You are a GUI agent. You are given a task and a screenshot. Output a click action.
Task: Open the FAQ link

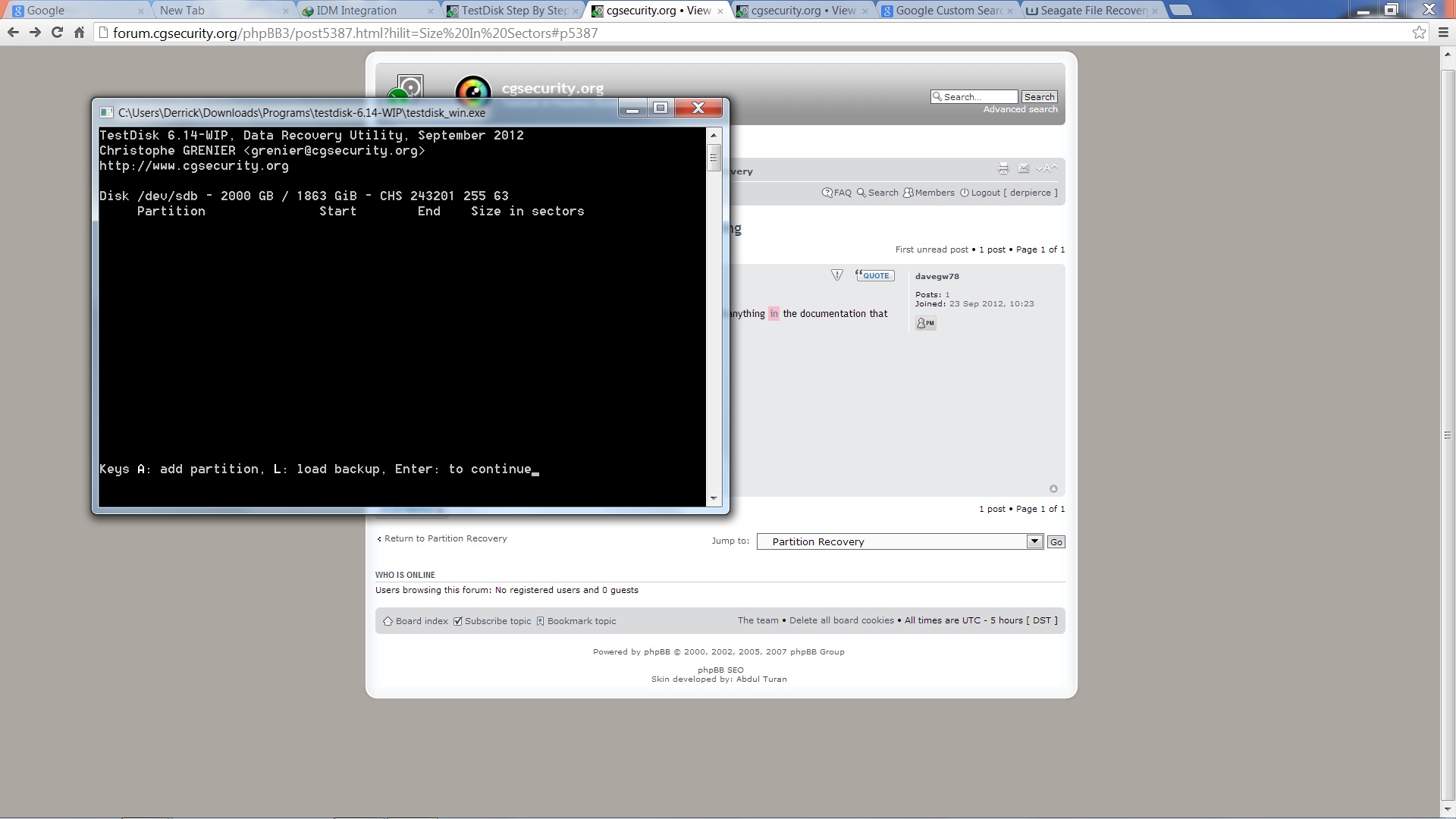pos(836,193)
